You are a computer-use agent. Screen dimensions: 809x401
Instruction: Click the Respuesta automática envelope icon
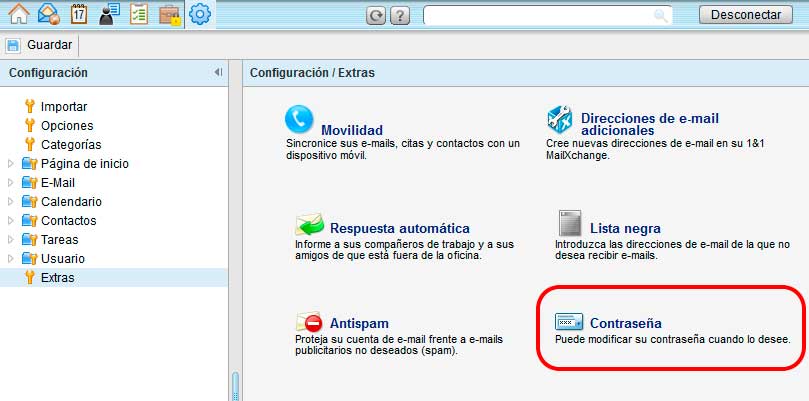(x=310, y=225)
